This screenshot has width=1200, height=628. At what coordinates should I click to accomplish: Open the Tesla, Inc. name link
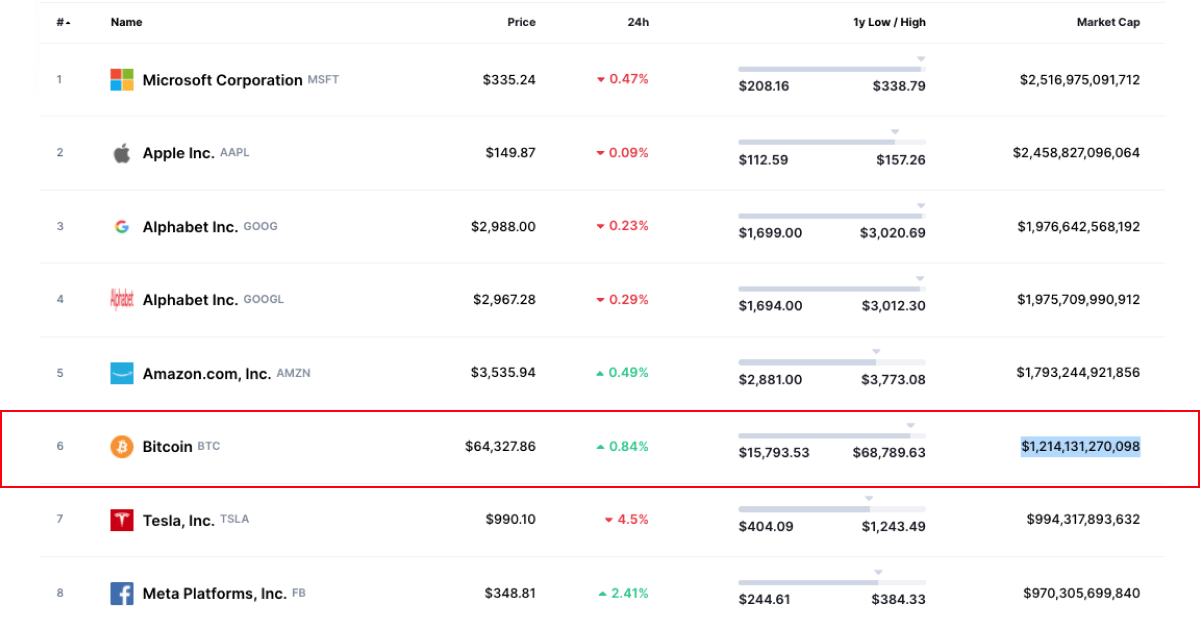[x=178, y=520]
